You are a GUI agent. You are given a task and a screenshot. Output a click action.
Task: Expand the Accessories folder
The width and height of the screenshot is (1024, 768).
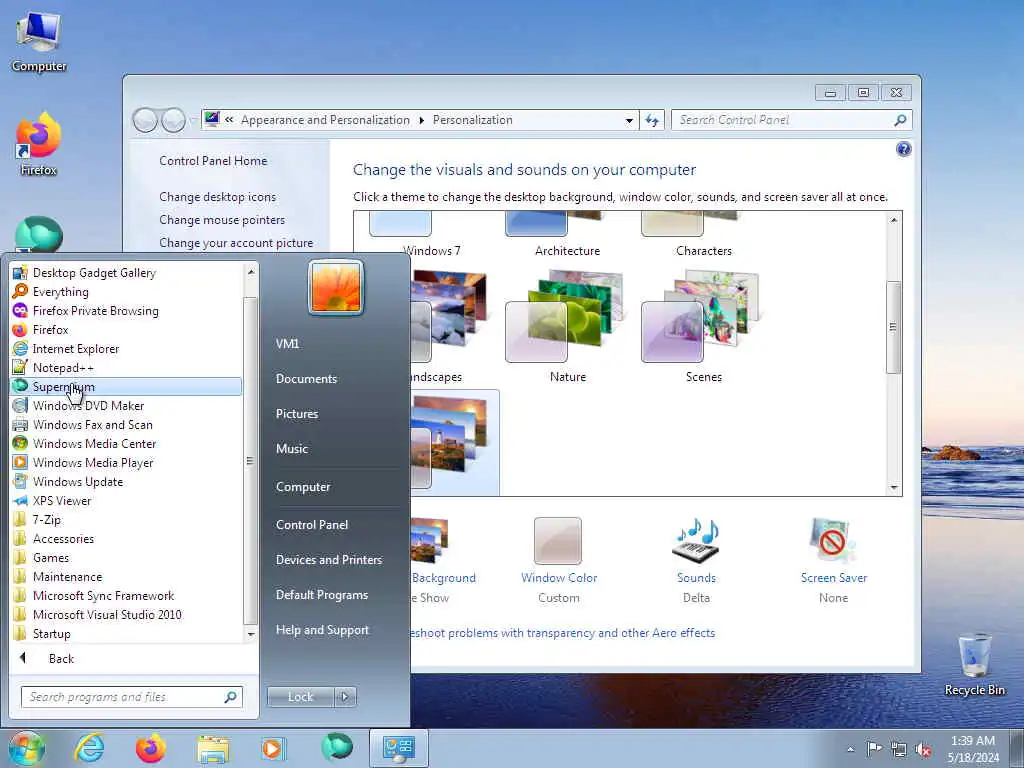click(125, 539)
